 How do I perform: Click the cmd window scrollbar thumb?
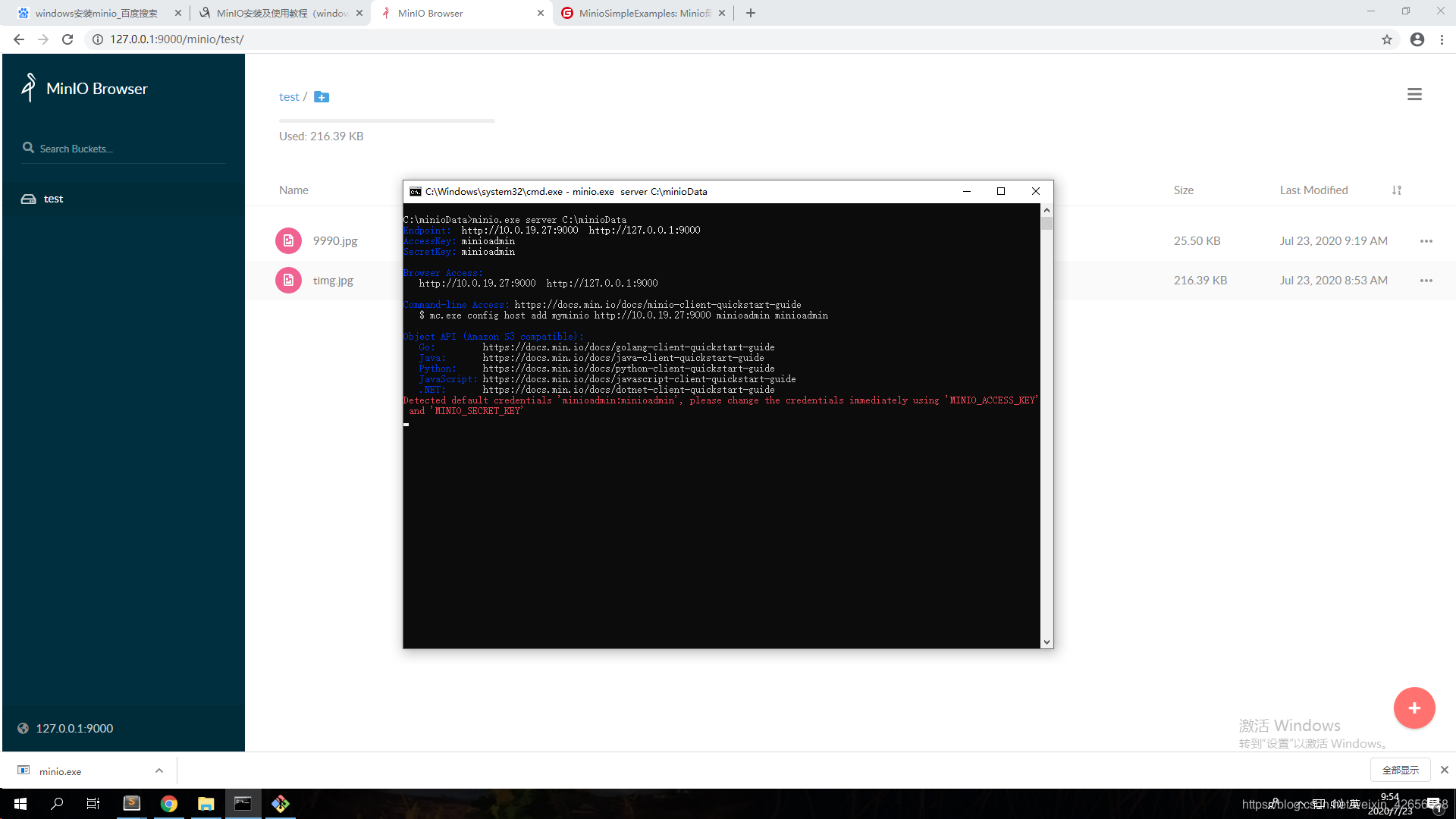1046,223
